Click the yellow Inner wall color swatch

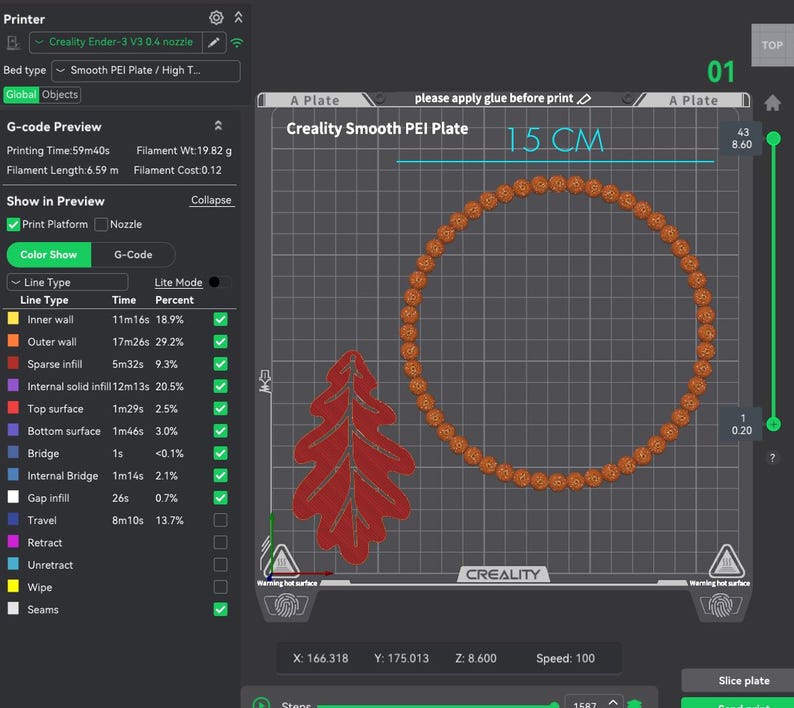point(13,319)
